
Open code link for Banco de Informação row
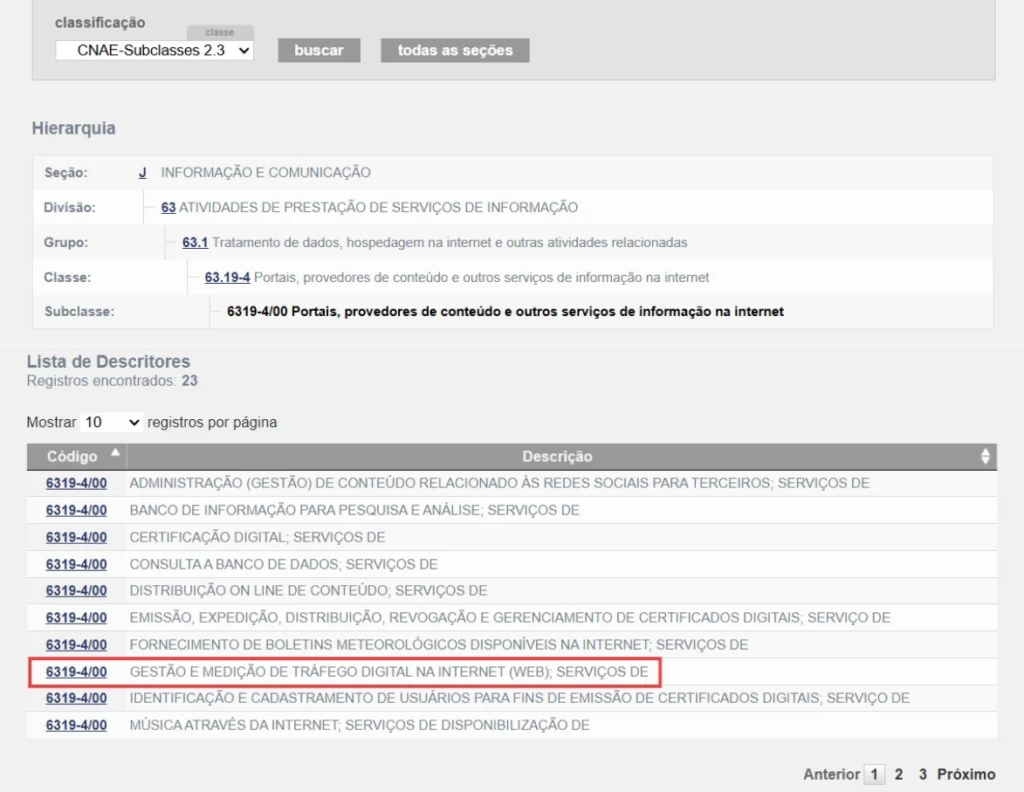pyautogui.click(x=76, y=510)
